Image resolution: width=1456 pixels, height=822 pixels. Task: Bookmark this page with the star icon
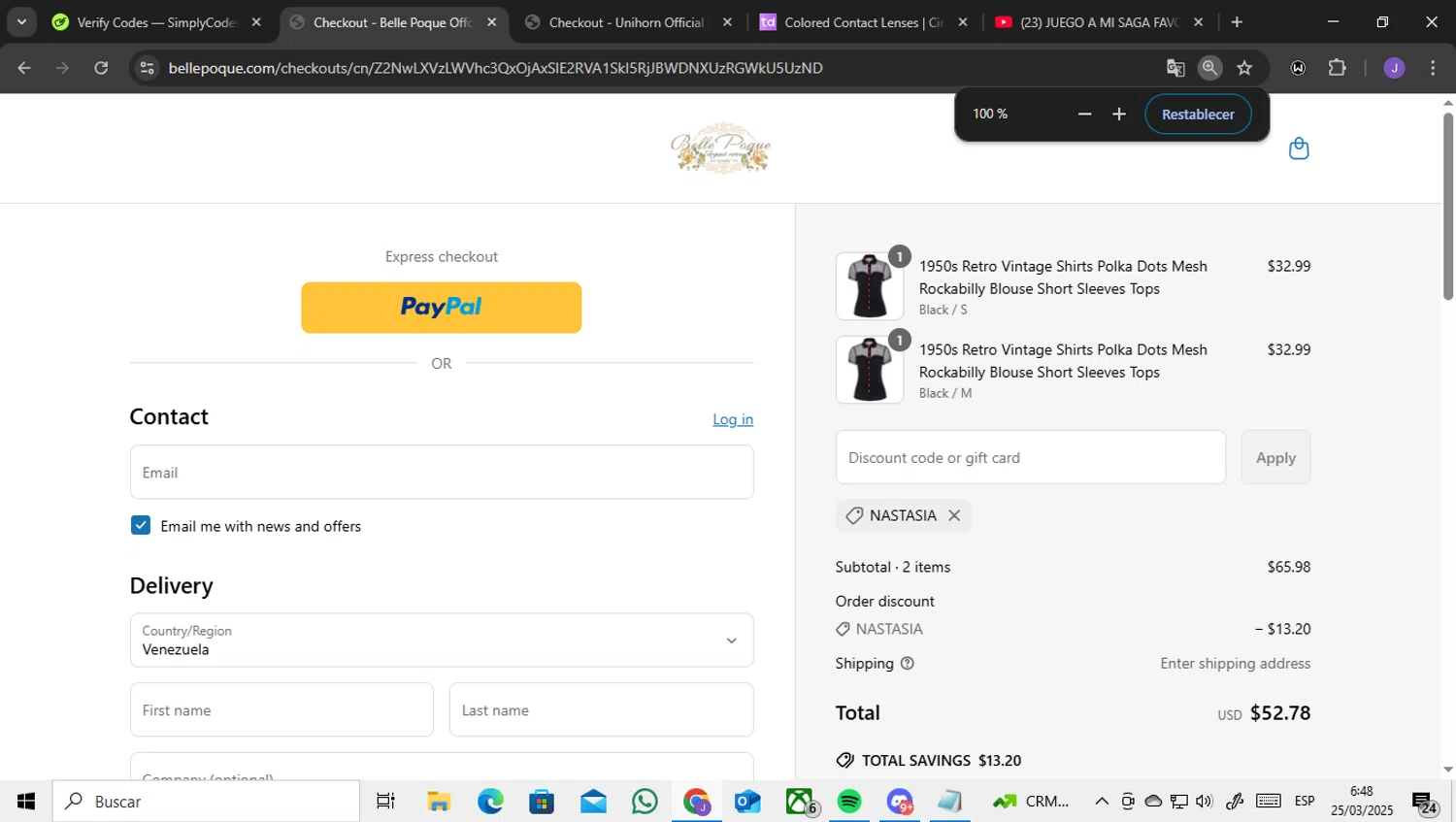1244,68
